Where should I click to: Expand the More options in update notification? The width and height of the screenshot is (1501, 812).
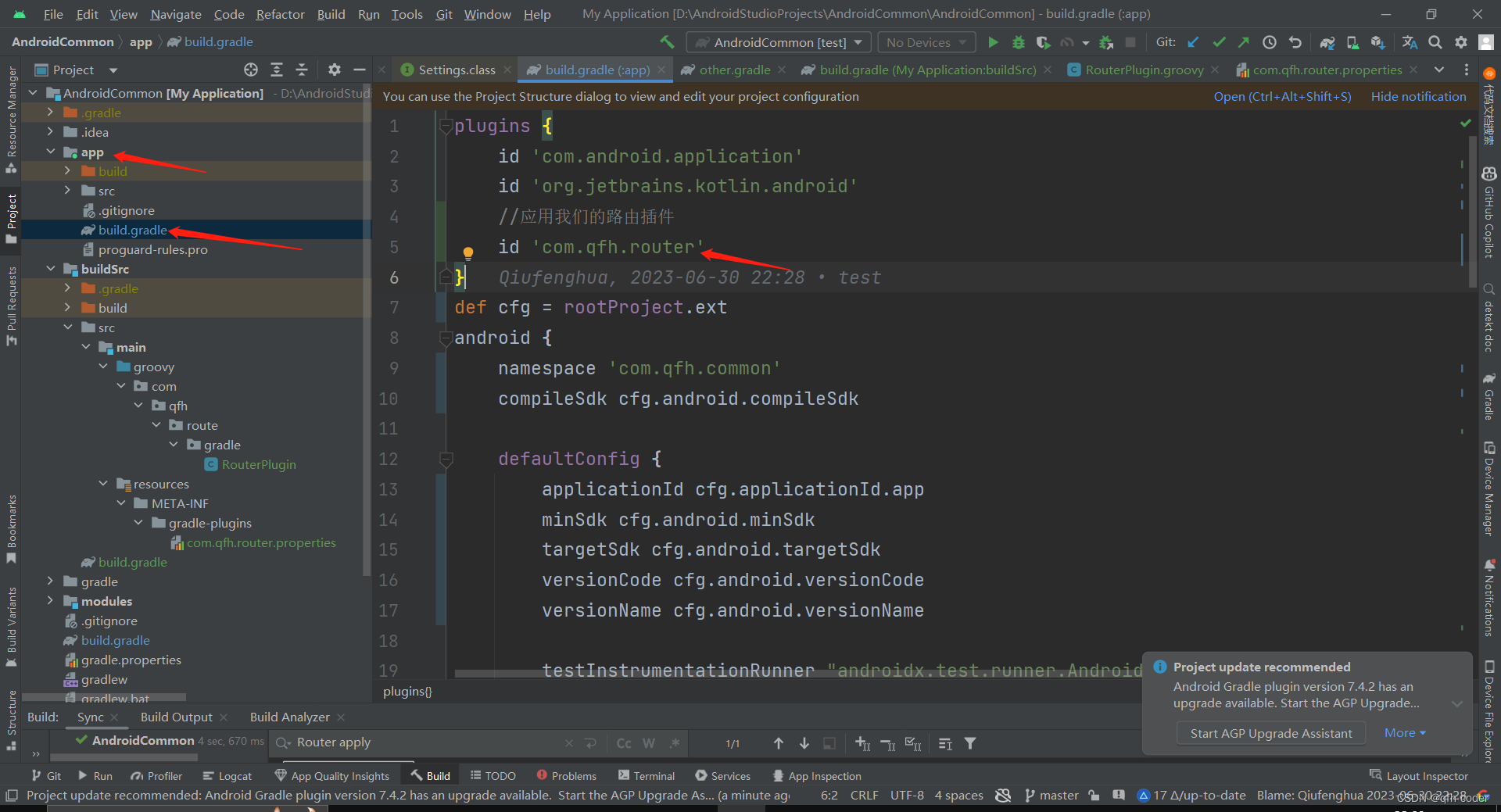coord(1405,733)
